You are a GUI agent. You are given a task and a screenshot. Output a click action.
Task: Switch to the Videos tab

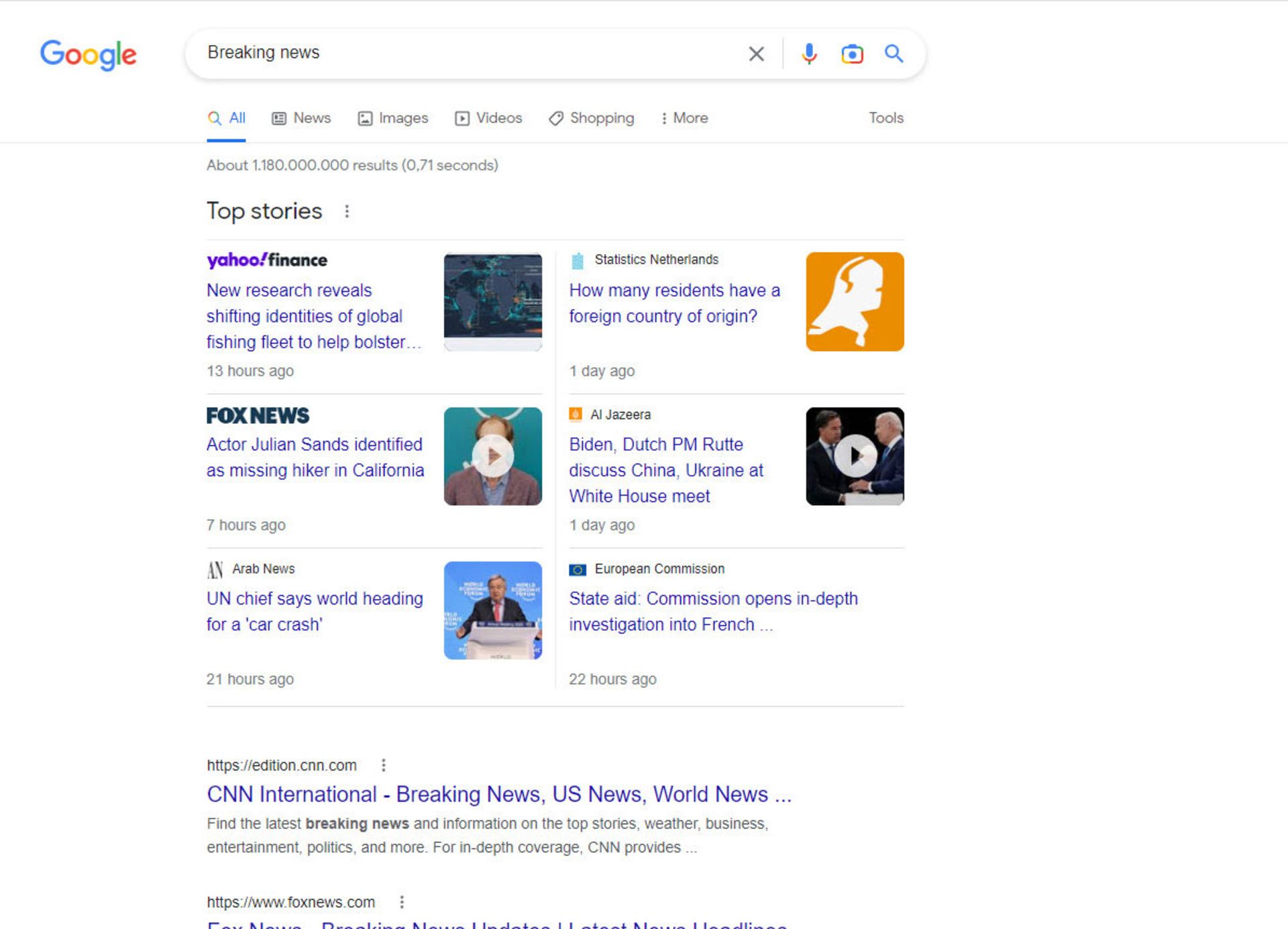click(488, 118)
